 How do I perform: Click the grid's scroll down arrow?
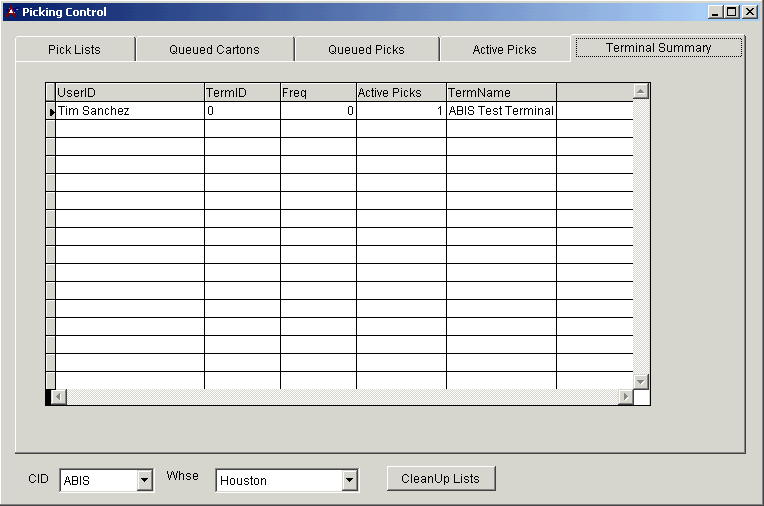pos(641,381)
